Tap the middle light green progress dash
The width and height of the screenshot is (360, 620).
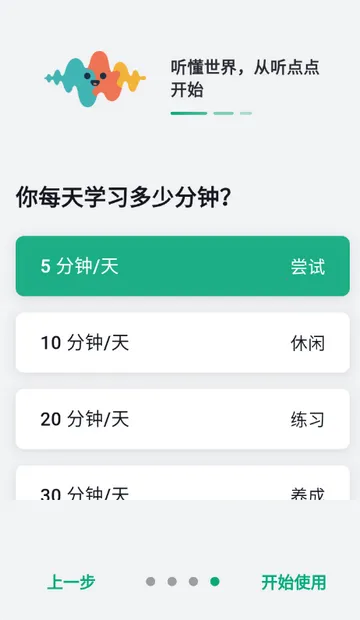(x=224, y=113)
